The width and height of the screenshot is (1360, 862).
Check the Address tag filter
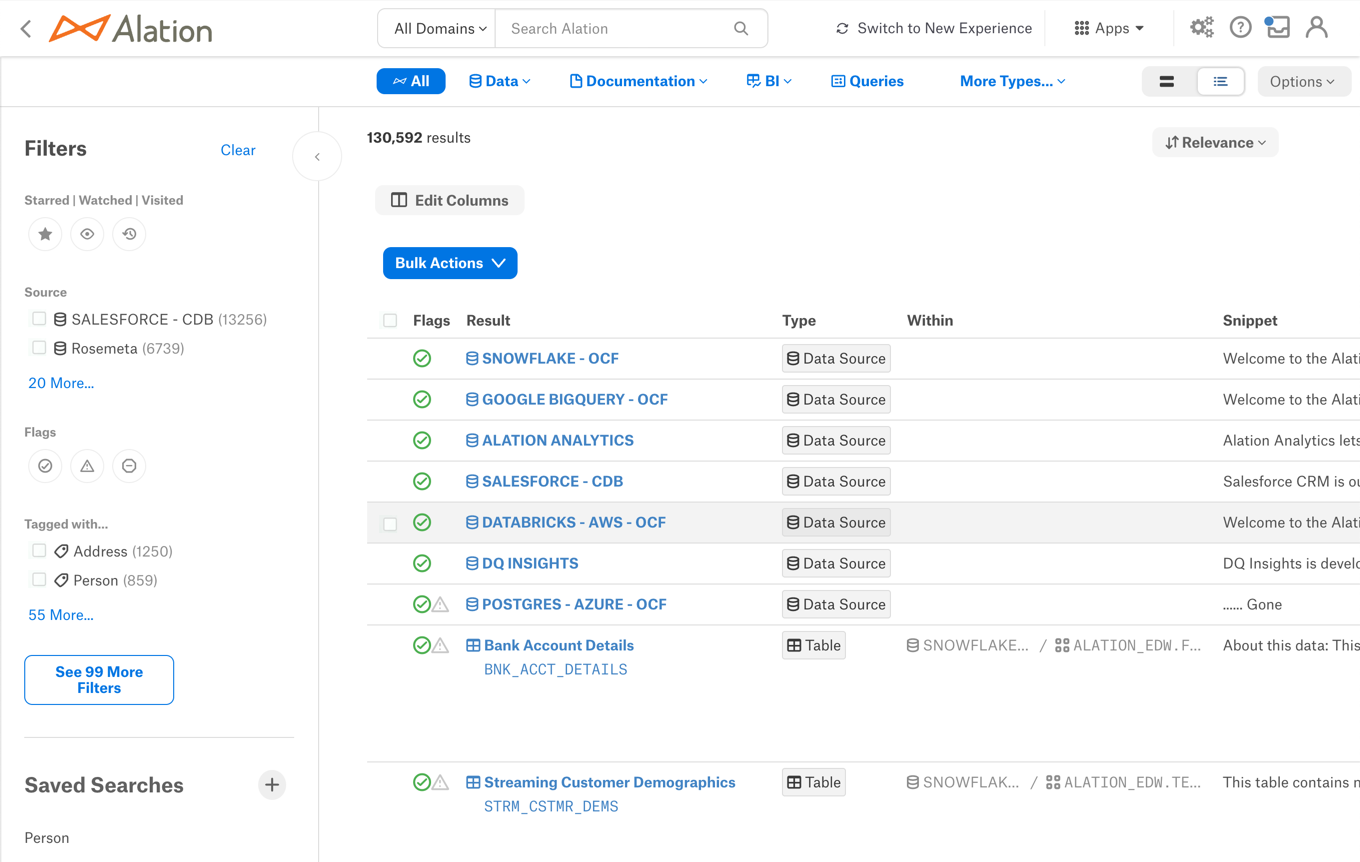click(39, 551)
